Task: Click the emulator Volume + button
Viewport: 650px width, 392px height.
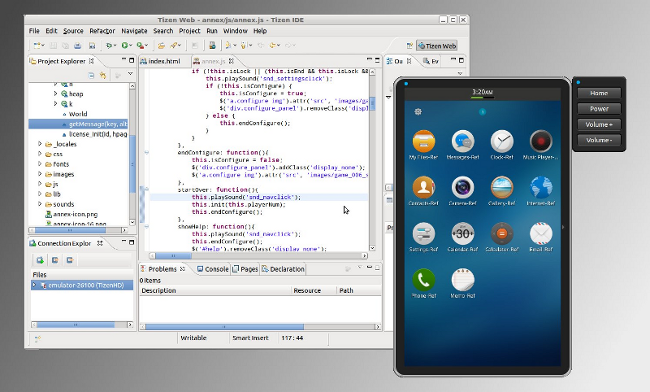Action: click(x=599, y=124)
